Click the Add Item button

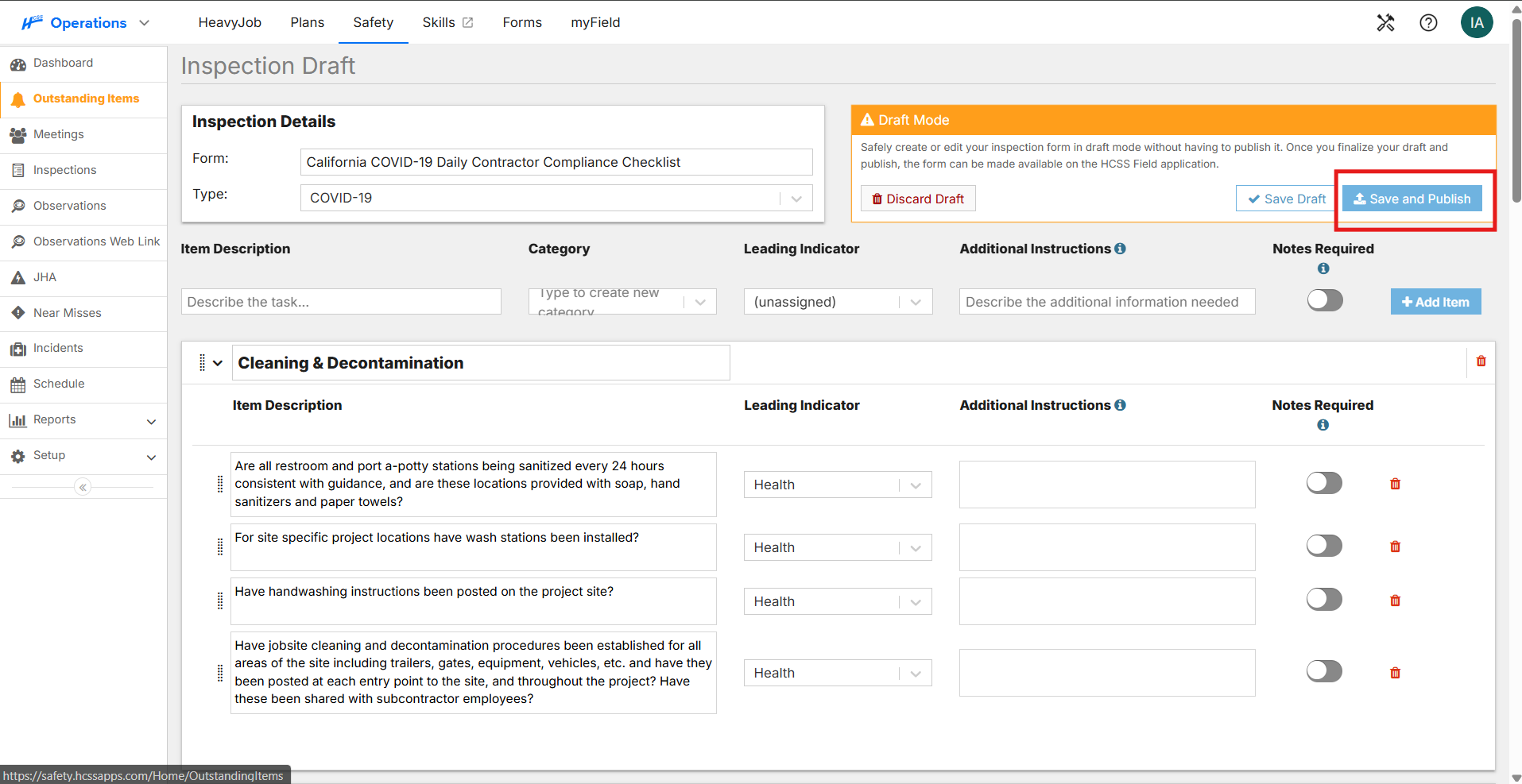1435,302
